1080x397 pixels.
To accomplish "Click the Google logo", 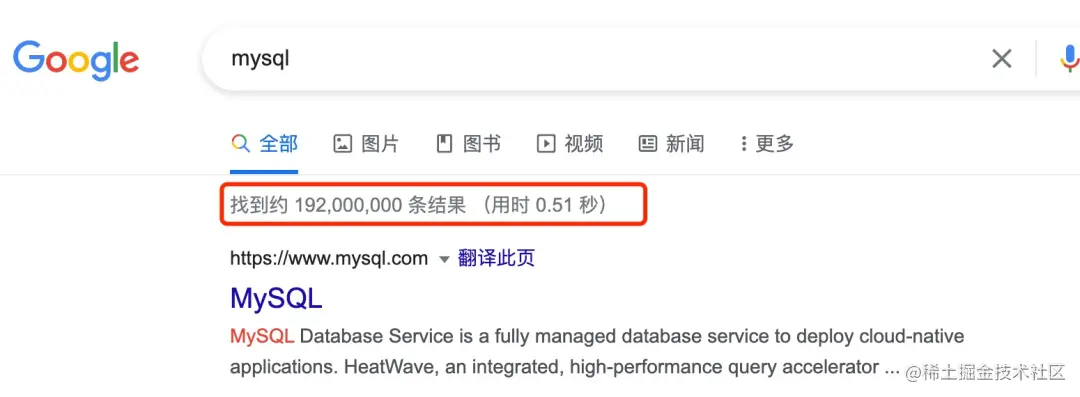I will click(x=76, y=60).
